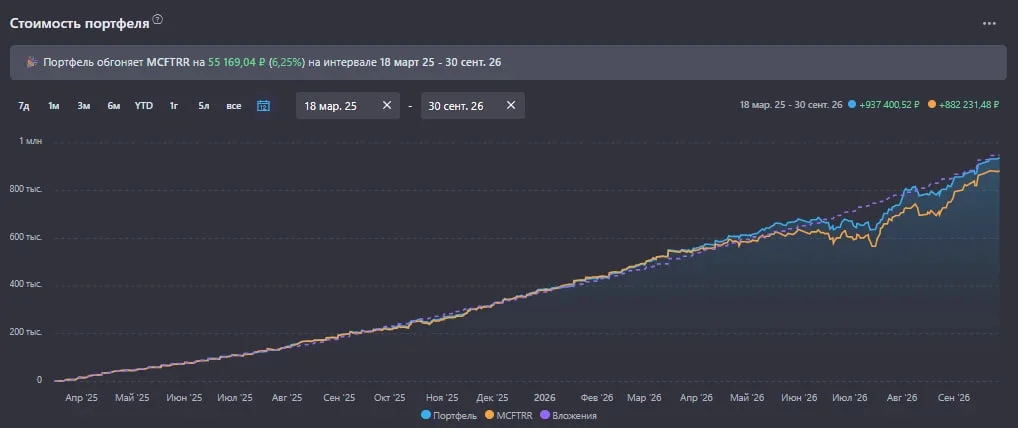Clear the end date 30 сент. 26
This screenshot has width=1018, height=428.
pos(511,105)
